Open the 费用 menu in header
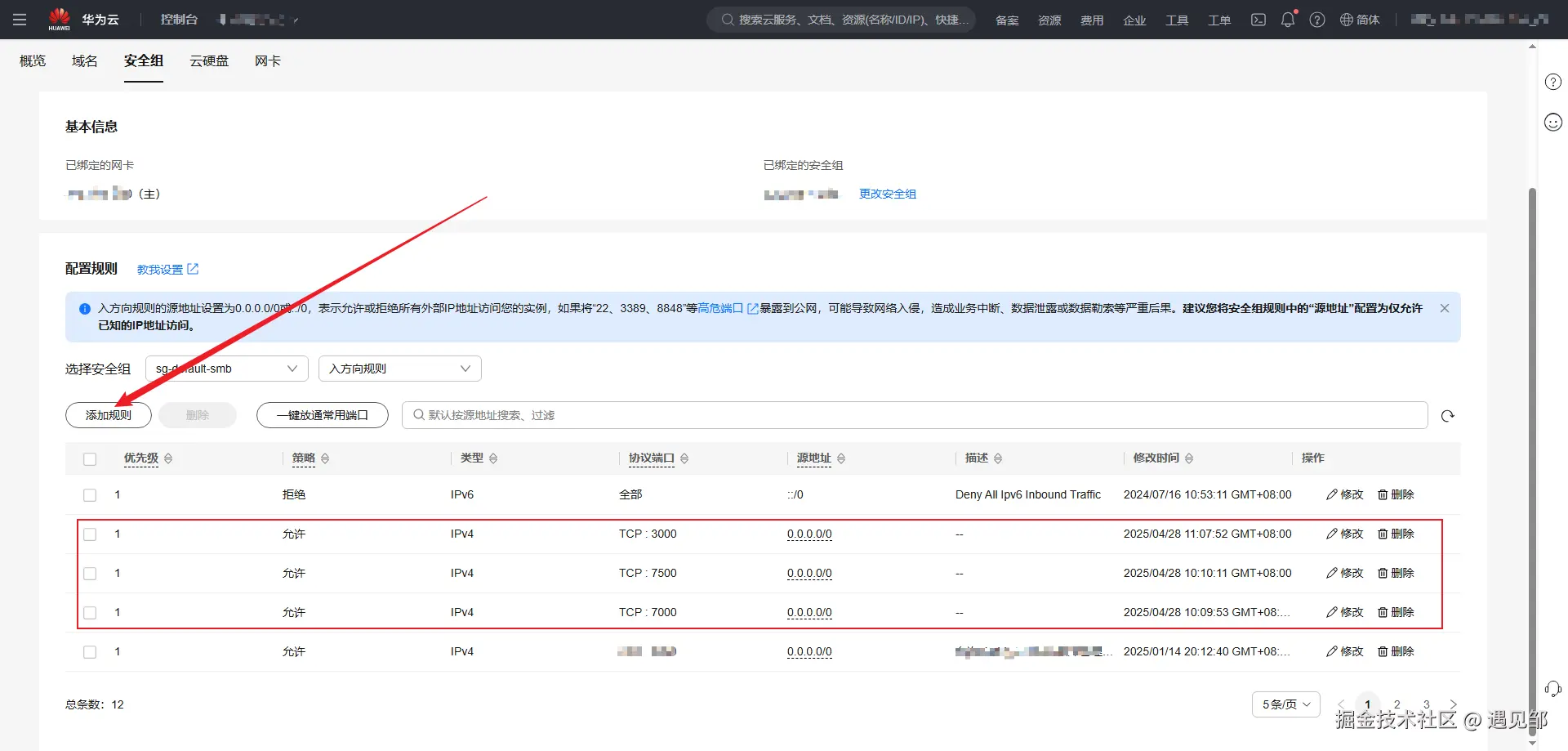 (1092, 20)
